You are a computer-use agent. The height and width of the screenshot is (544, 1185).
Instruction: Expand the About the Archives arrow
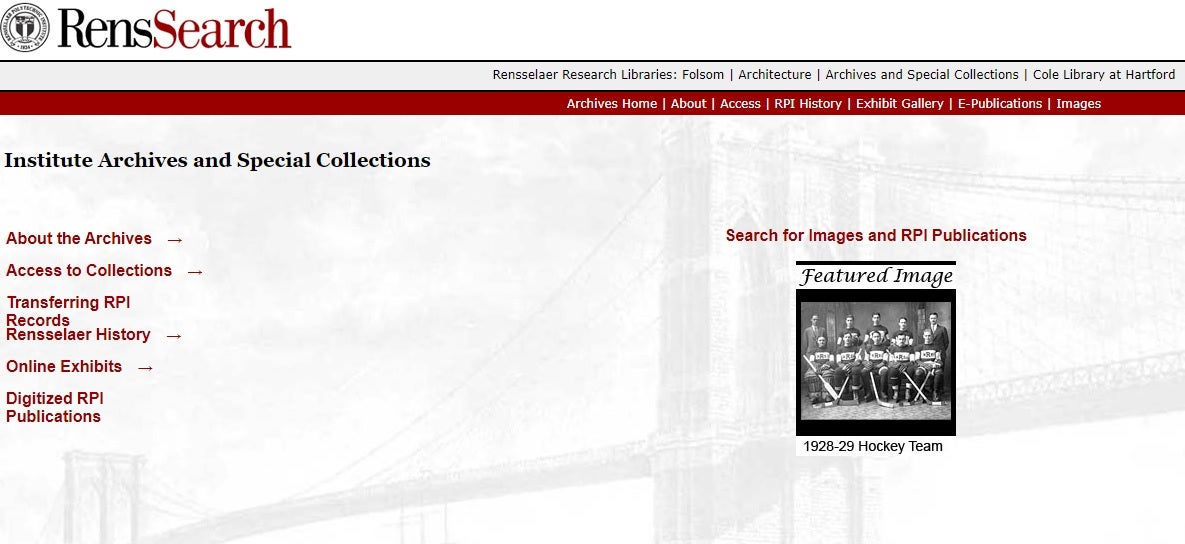[175, 240]
